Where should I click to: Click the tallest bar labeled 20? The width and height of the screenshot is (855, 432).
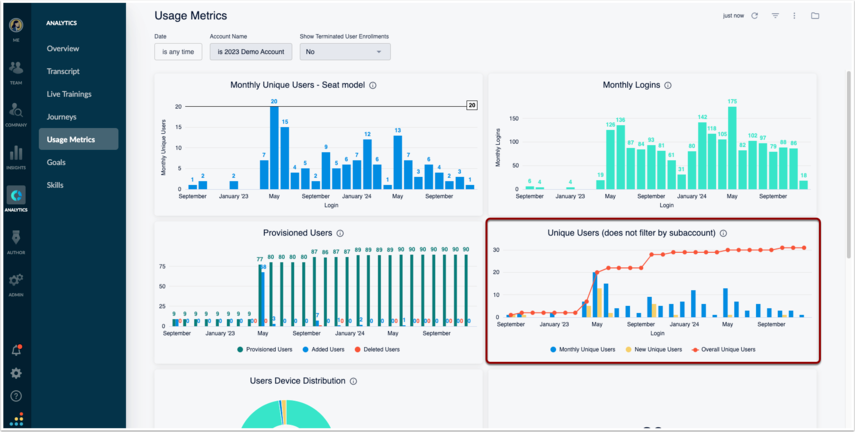pos(274,148)
